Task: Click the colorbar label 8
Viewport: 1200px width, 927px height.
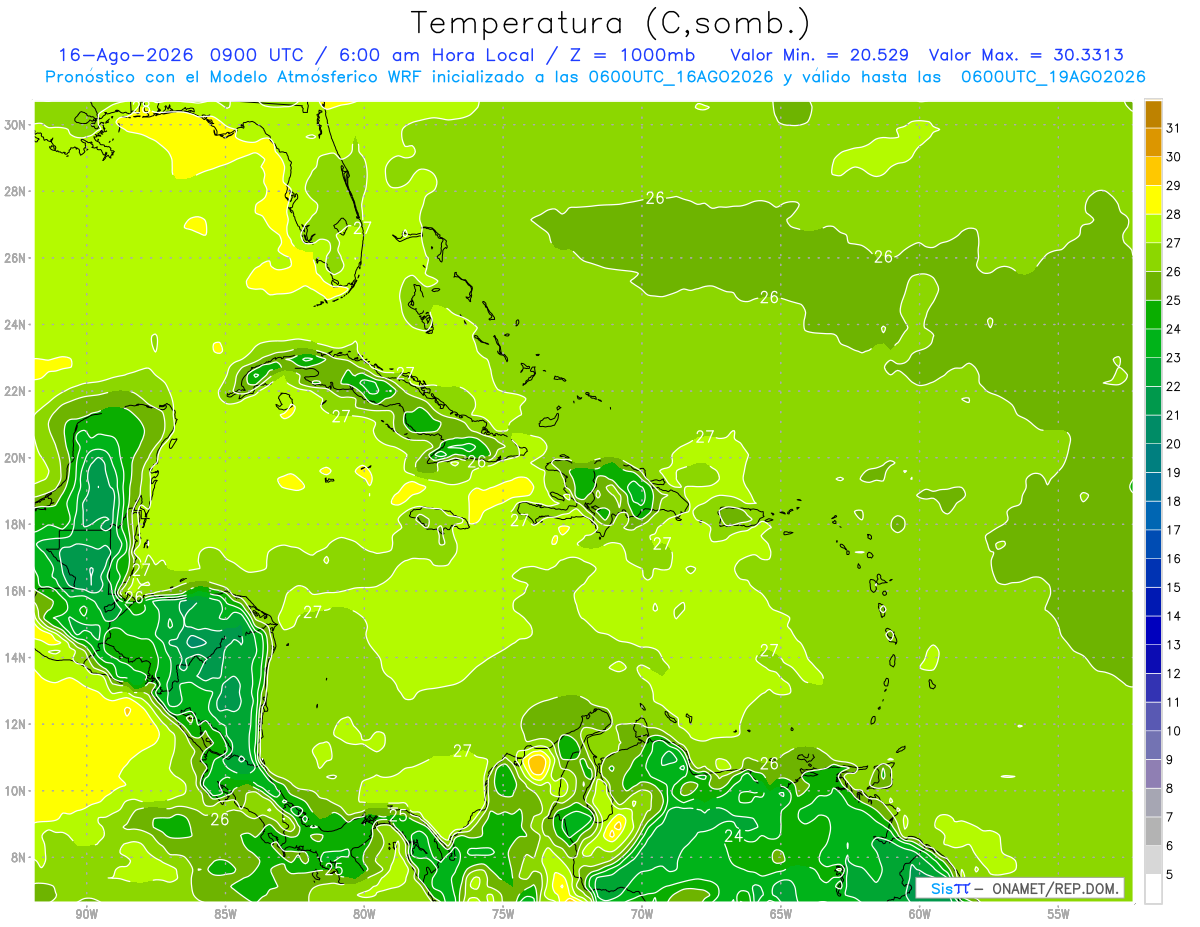Action: point(1169,789)
